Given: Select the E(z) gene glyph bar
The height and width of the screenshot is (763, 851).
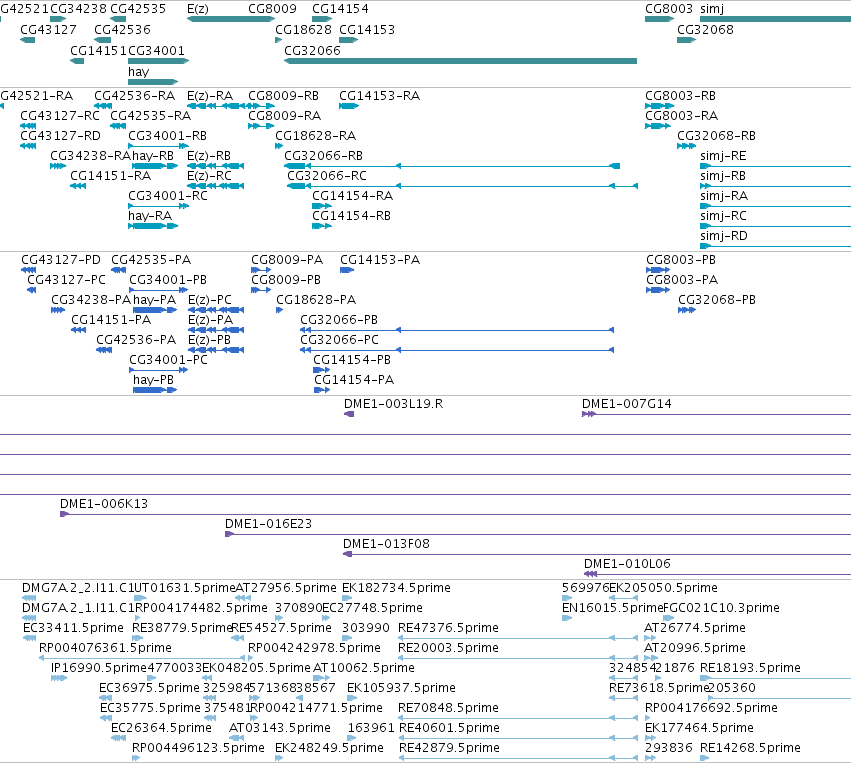Looking at the screenshot, I should point(231,19).
